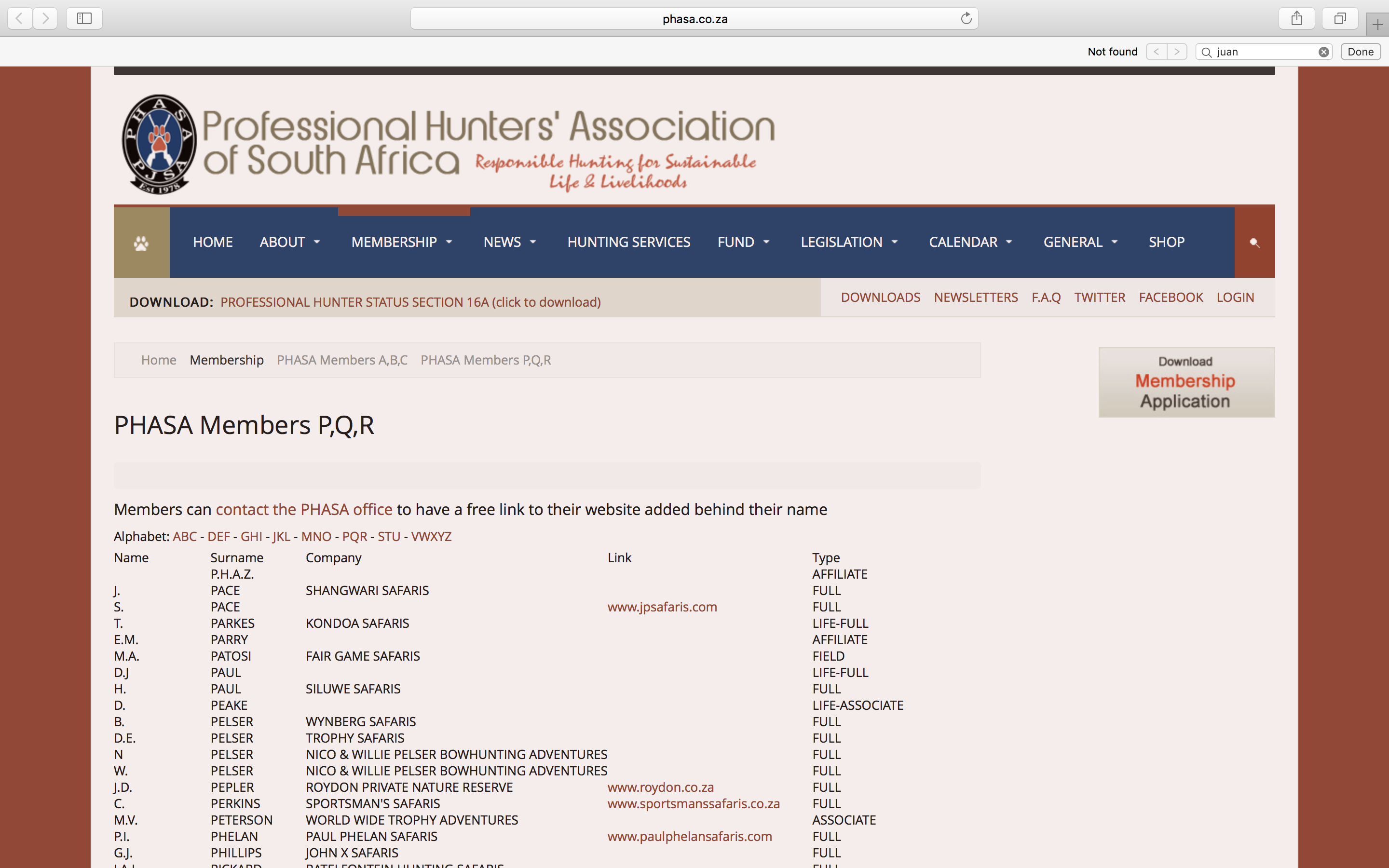Screen dimensions: 1389x868
Task: Select the PQR alphabet link
Action: point(354,537)
